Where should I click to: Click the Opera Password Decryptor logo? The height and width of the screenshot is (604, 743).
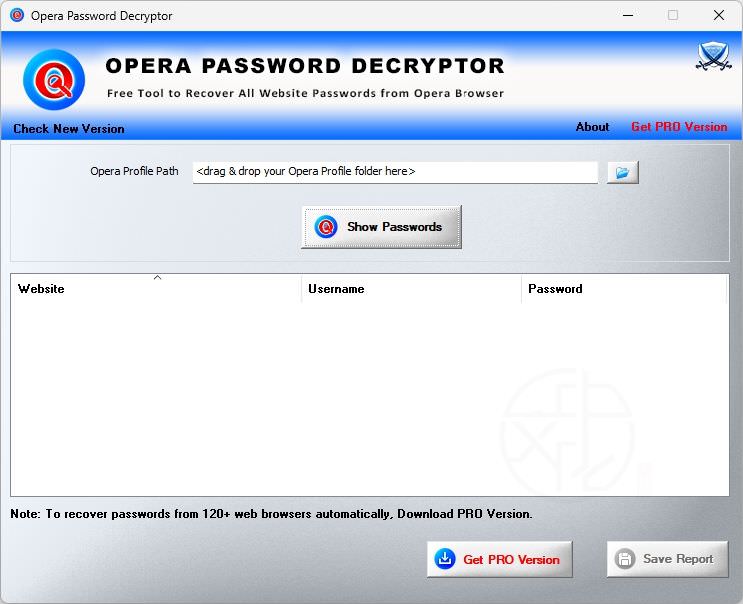pyautogui.click(x=54, y=80)
